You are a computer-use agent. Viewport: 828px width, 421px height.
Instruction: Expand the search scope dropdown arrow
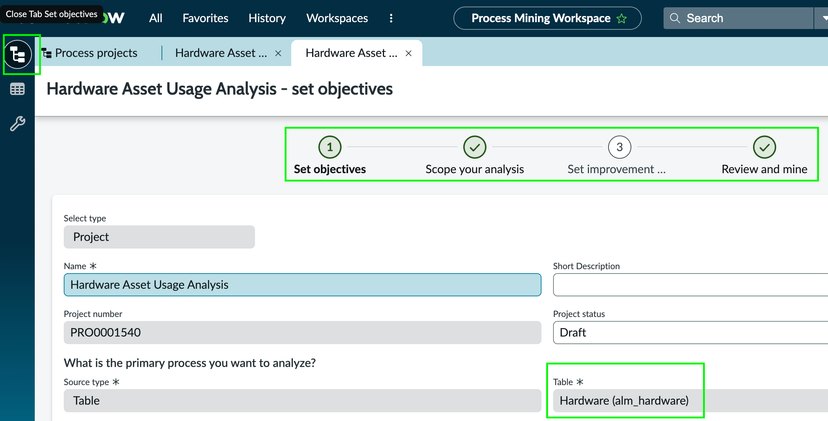[821, 18]
